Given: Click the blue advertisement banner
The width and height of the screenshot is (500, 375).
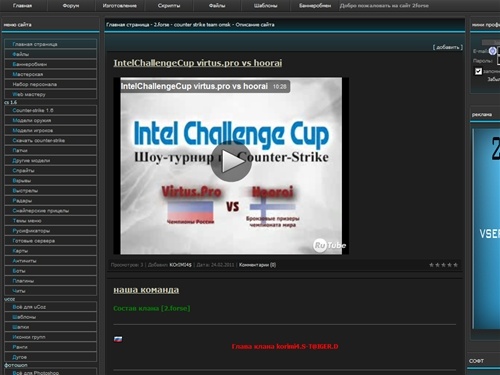Looking at the screenshot, I should click(x=486, y=229).
